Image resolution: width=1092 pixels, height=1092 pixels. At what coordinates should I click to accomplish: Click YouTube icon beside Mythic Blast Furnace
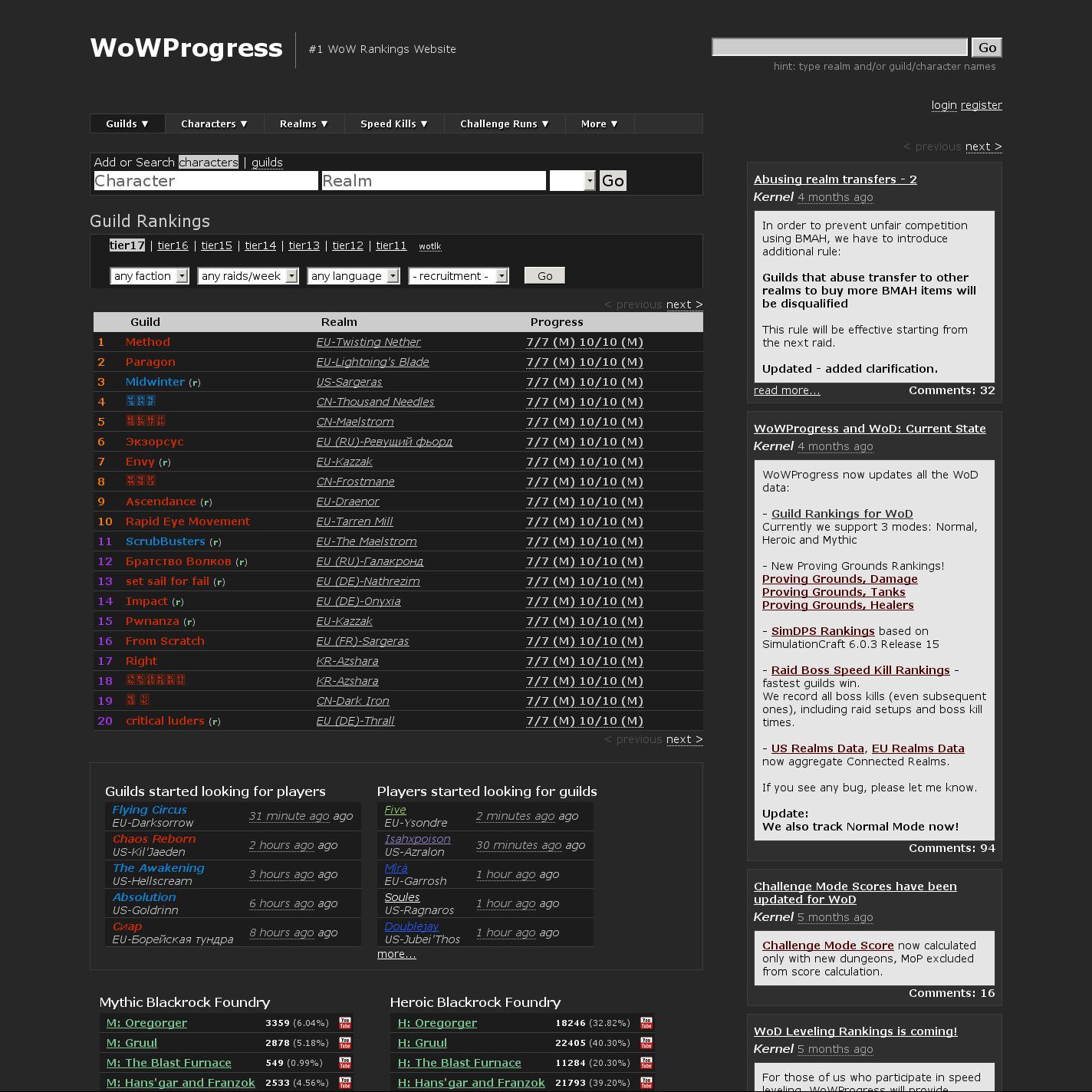tap(345, 1063)
